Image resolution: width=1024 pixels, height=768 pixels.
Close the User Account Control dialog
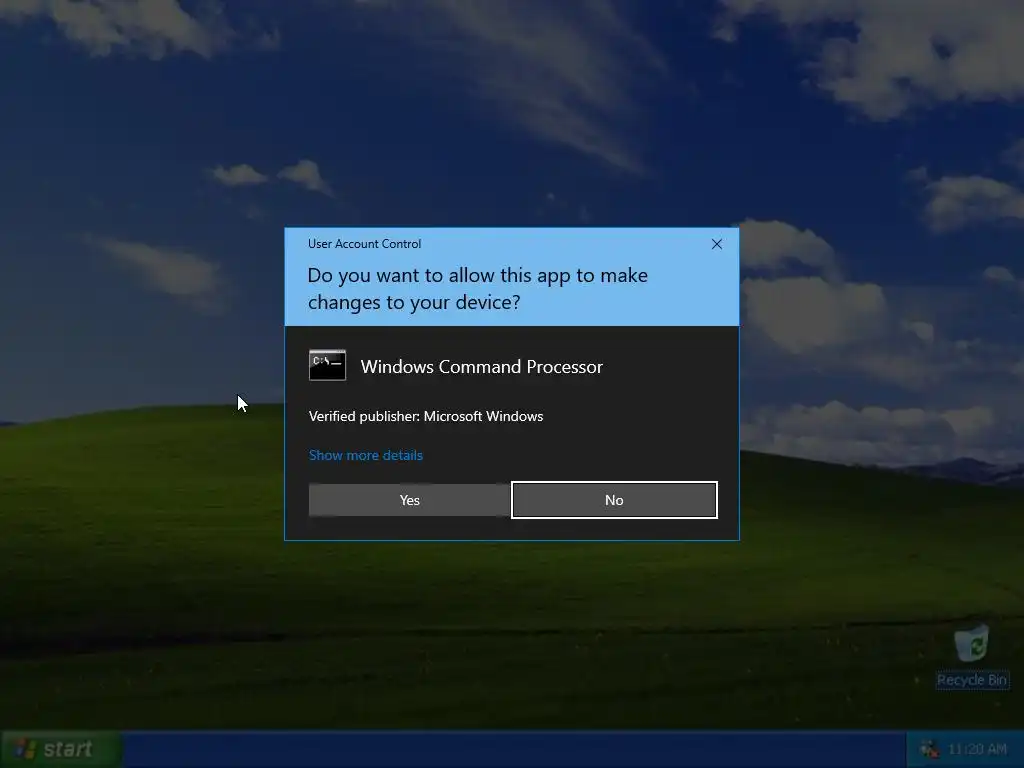tap(716, 244)
